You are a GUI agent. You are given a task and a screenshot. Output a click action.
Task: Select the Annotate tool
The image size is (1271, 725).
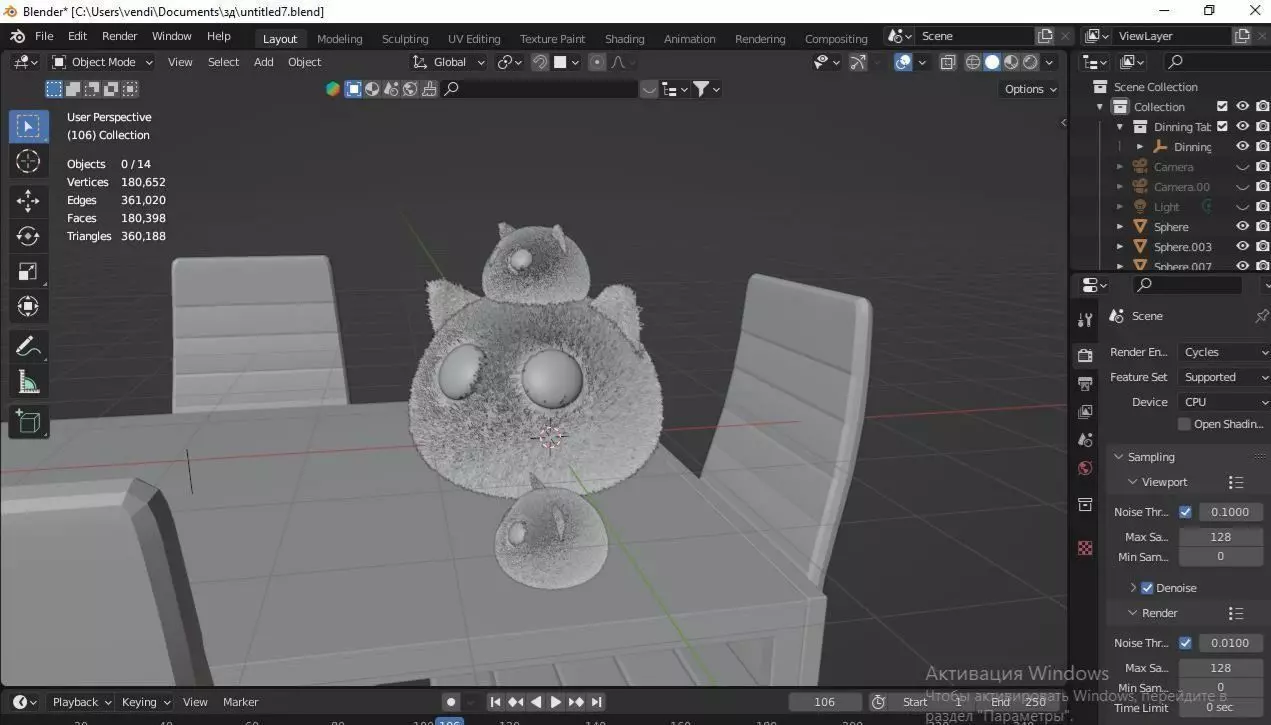tap(28, 347)
